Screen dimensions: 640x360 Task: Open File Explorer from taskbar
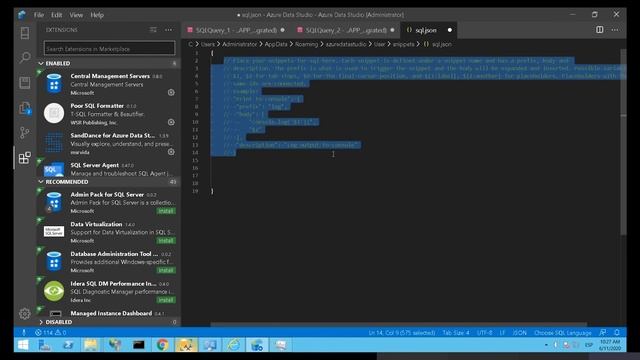(x=91, y=345)
